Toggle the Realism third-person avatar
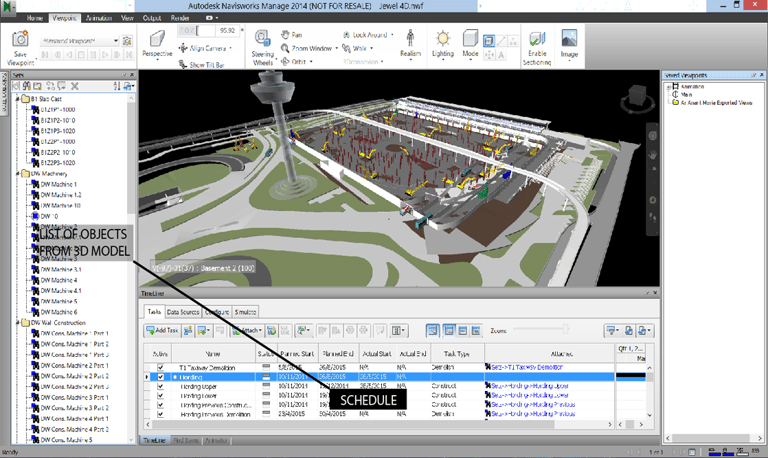Viewport: 768px width, 458px height. [x=410, y=43]
